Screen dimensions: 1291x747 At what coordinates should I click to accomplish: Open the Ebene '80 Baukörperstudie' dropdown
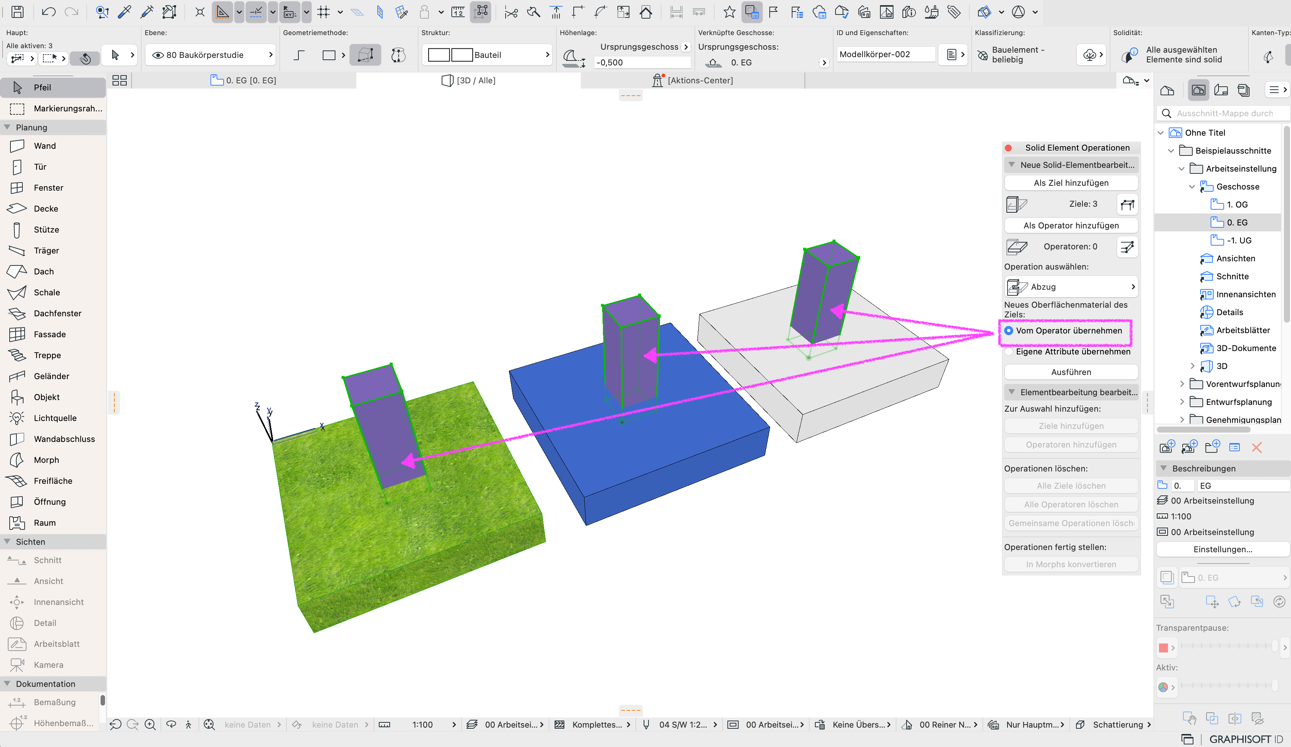[x=212, y=55]
